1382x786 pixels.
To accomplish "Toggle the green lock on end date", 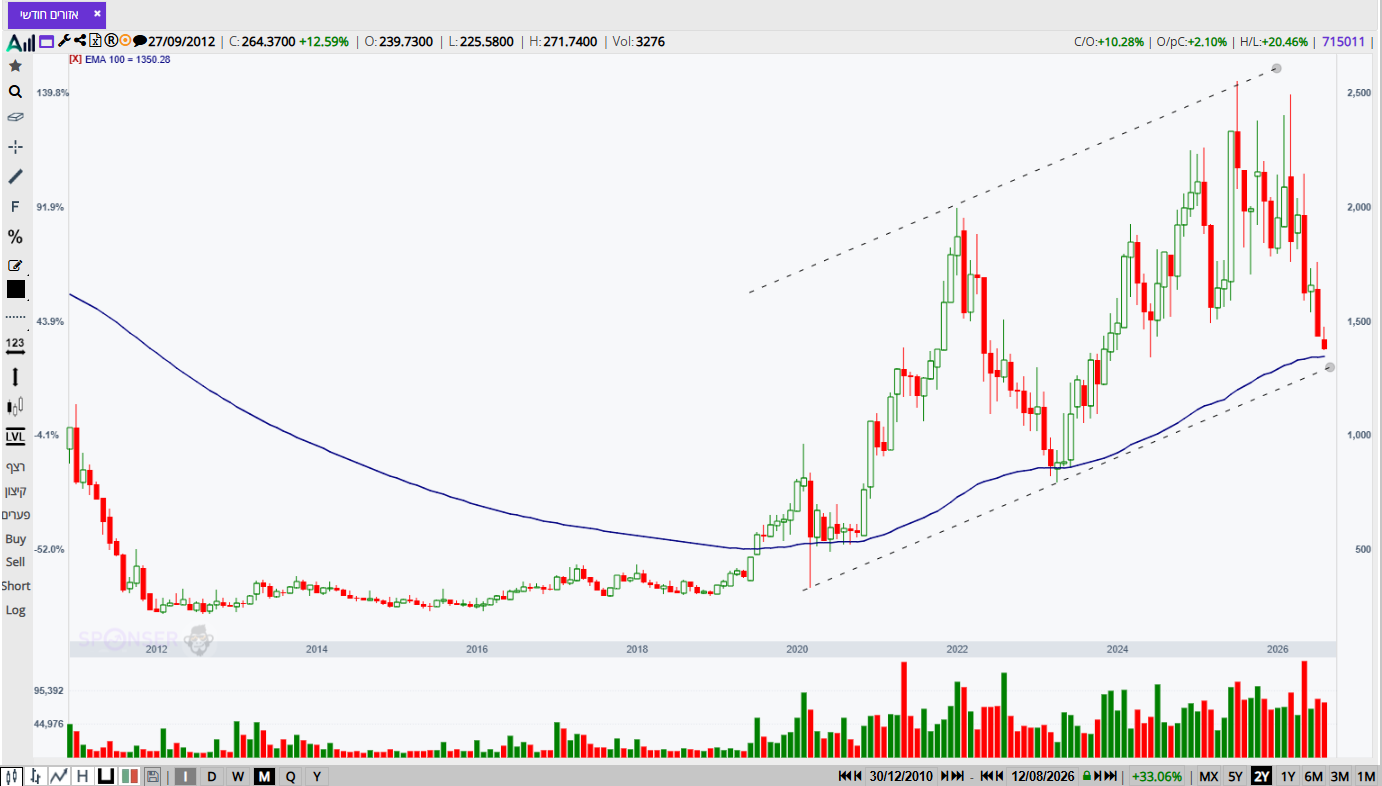I will click(1087, 776).
